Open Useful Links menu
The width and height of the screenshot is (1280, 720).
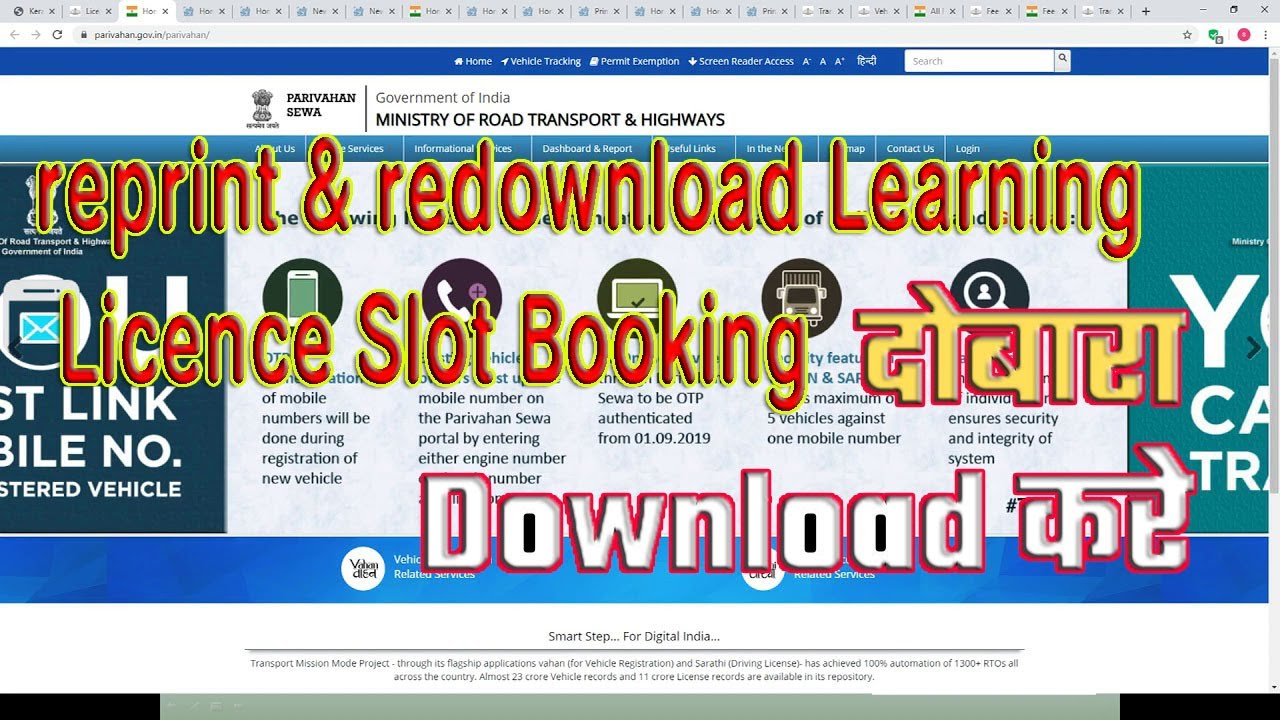(x=690, y=148)
